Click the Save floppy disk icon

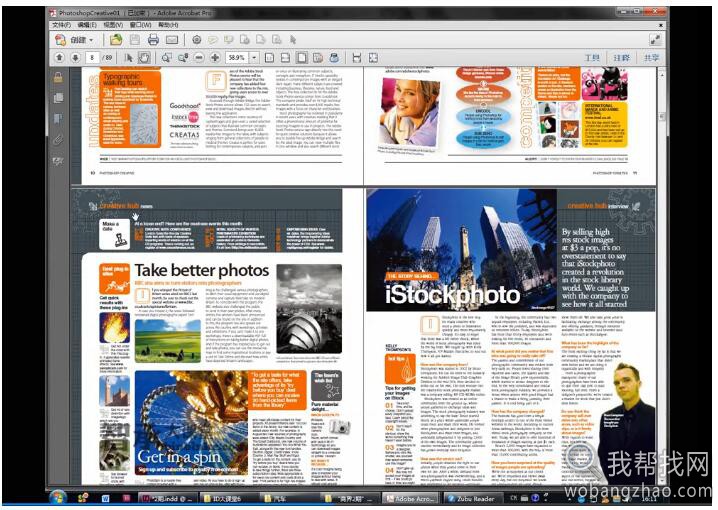tap(135, 40)
